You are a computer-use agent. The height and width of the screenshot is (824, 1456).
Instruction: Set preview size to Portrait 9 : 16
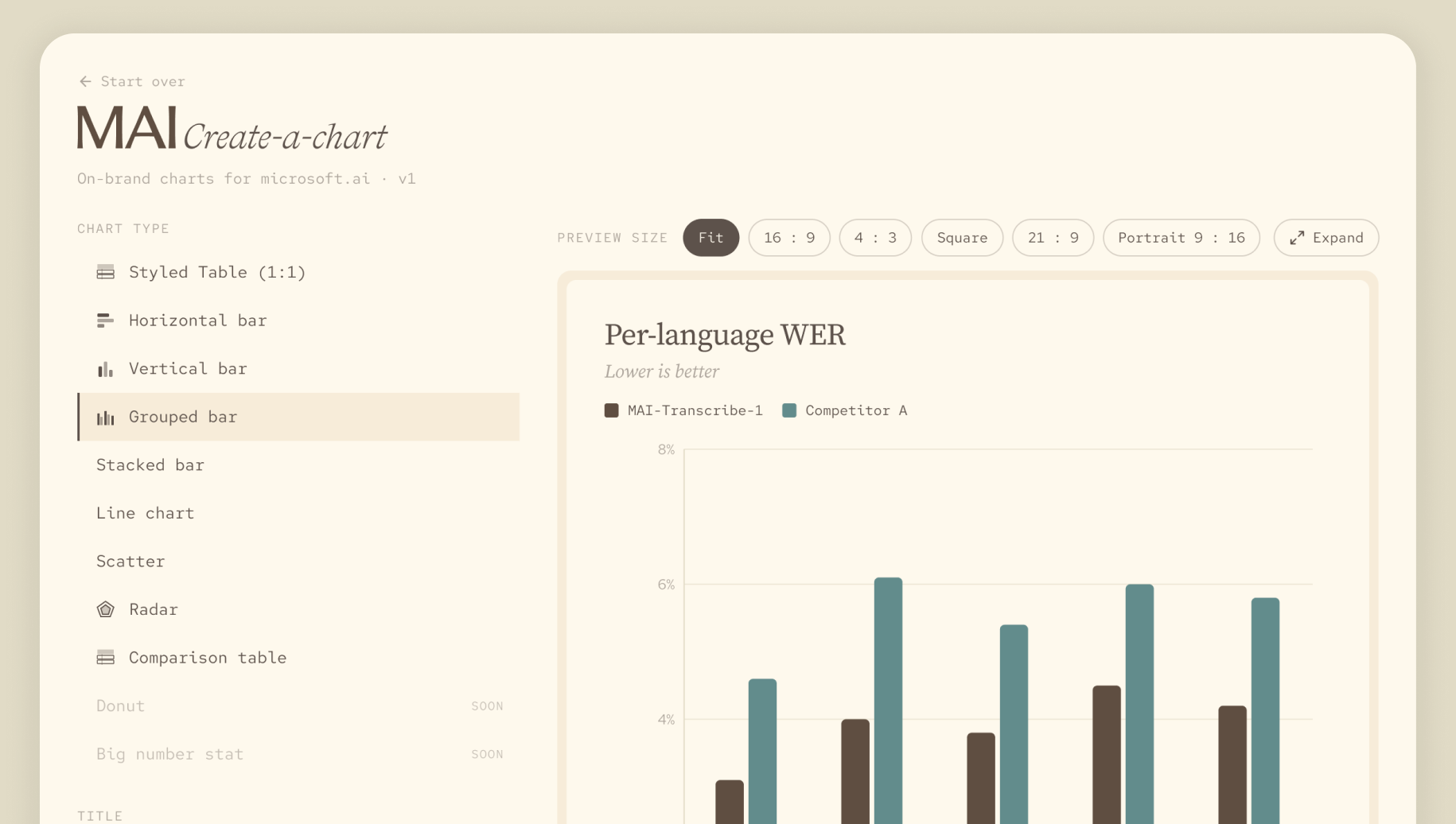pos(1182,238)
